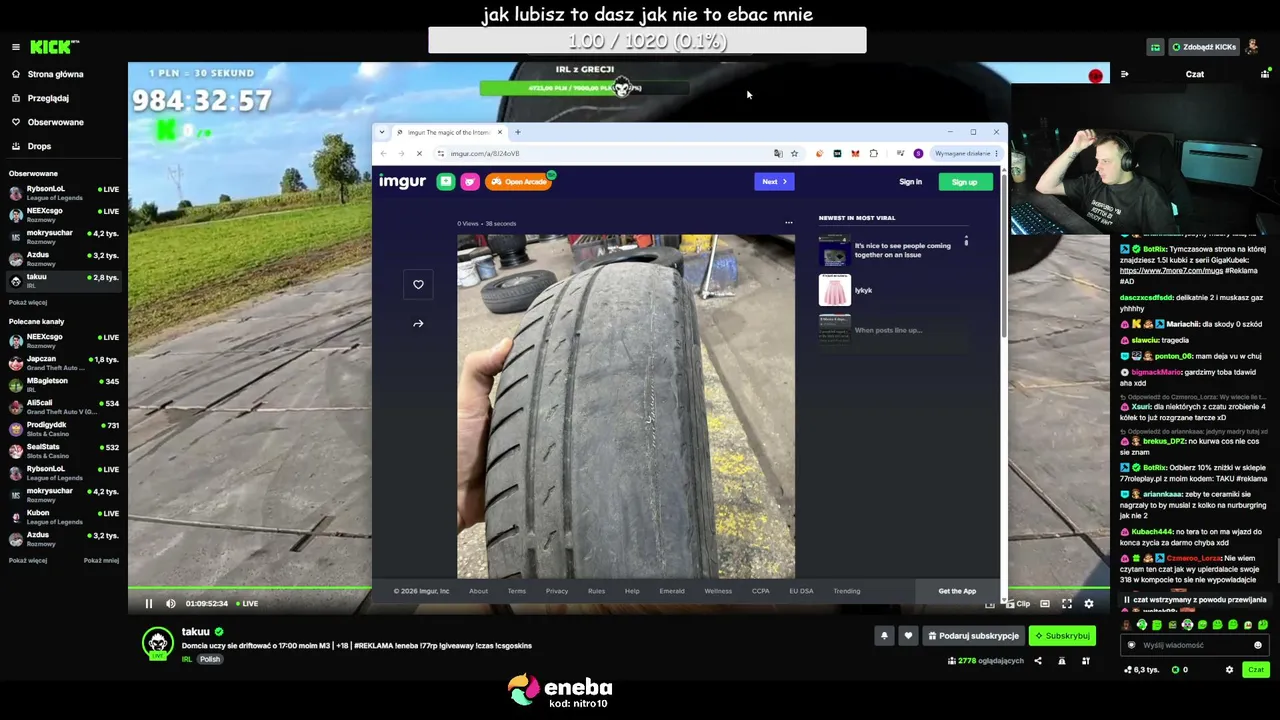Open MBagietson recommended channel
This screenshot has height=720, width=1280.
click(63, 384)
